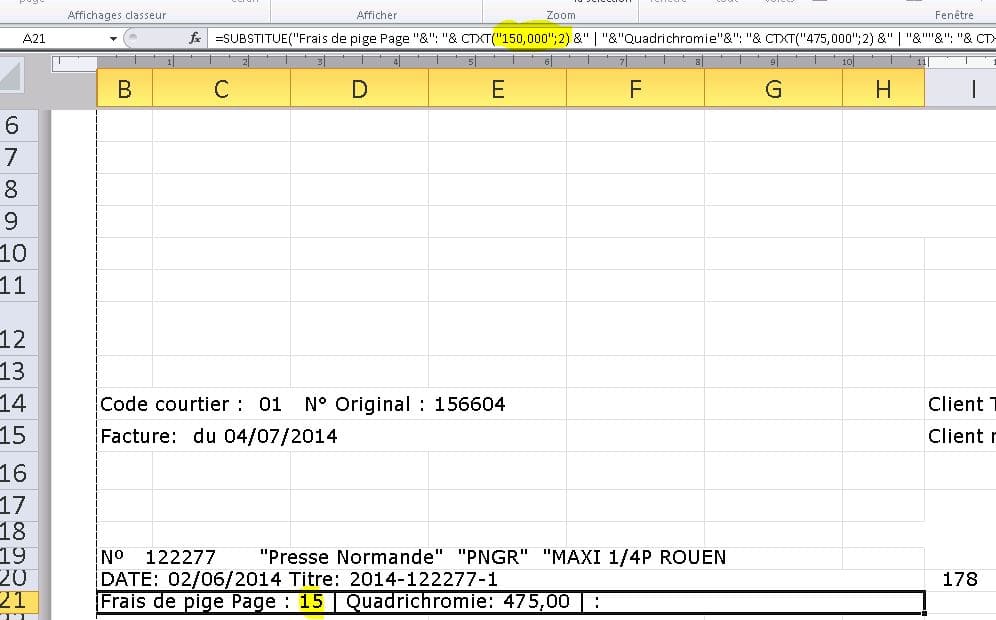Screen dimensions: 996x620
Task: Click the cell containing 178
Action: (960, 579)
